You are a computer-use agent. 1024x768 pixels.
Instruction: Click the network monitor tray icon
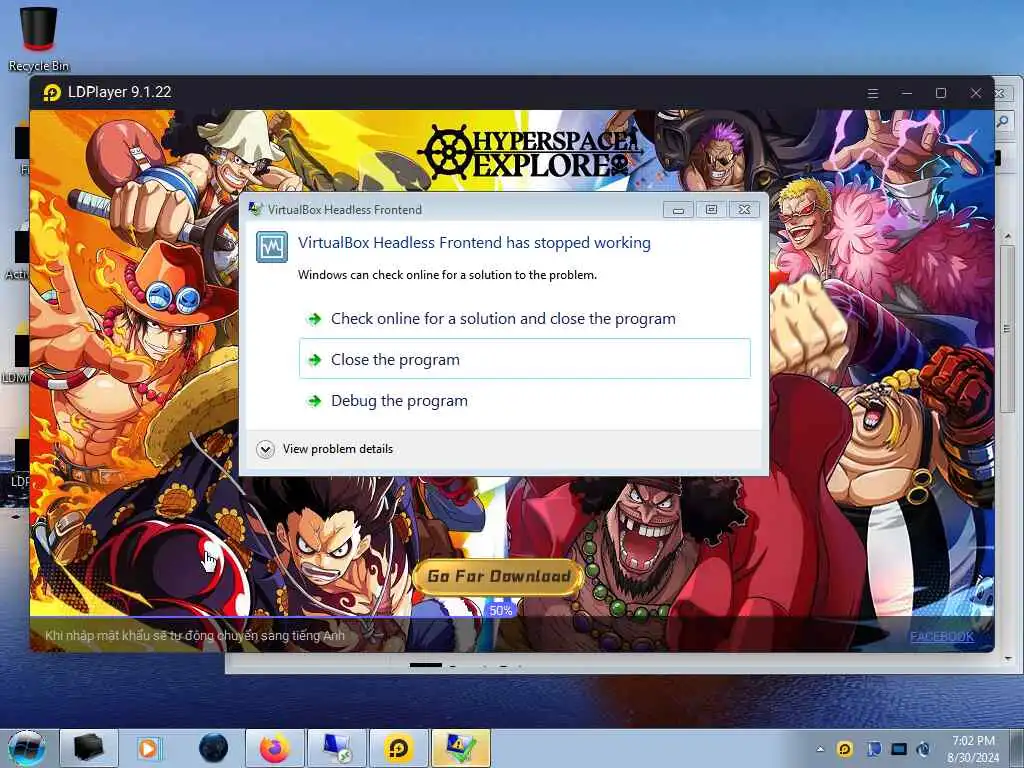coord(899,749)
